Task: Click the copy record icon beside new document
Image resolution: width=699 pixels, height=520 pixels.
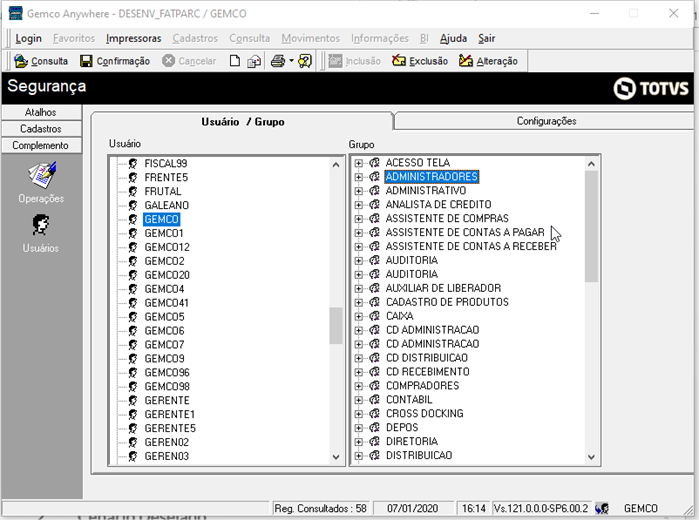Action: pos(254,61)
